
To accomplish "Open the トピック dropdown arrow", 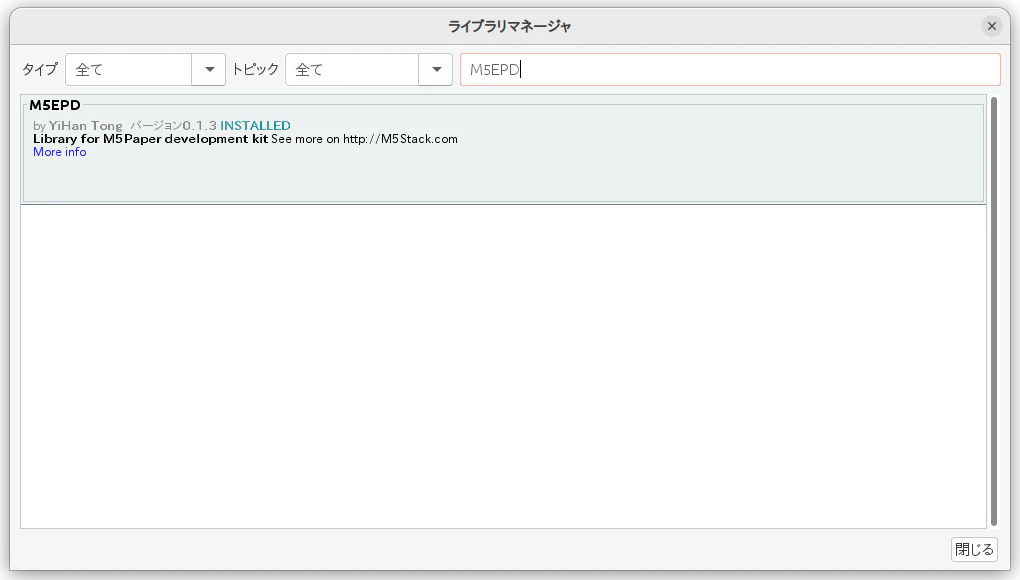I will tap(436, 70).
